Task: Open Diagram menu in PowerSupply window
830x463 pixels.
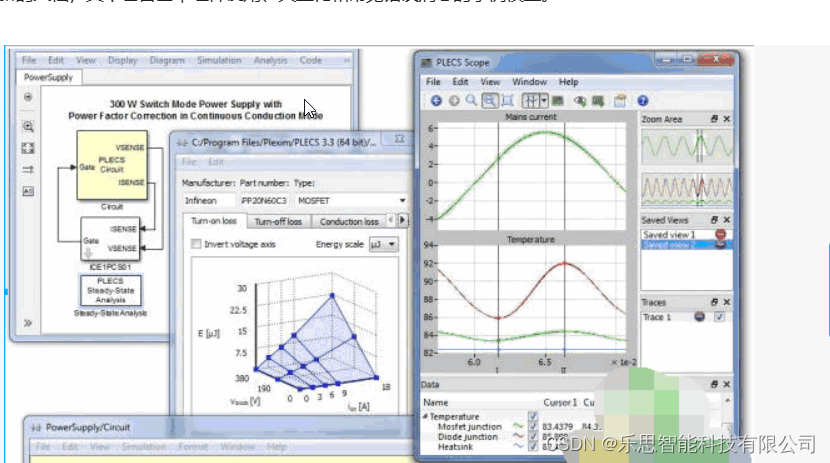Action: [x=167, y=60]
